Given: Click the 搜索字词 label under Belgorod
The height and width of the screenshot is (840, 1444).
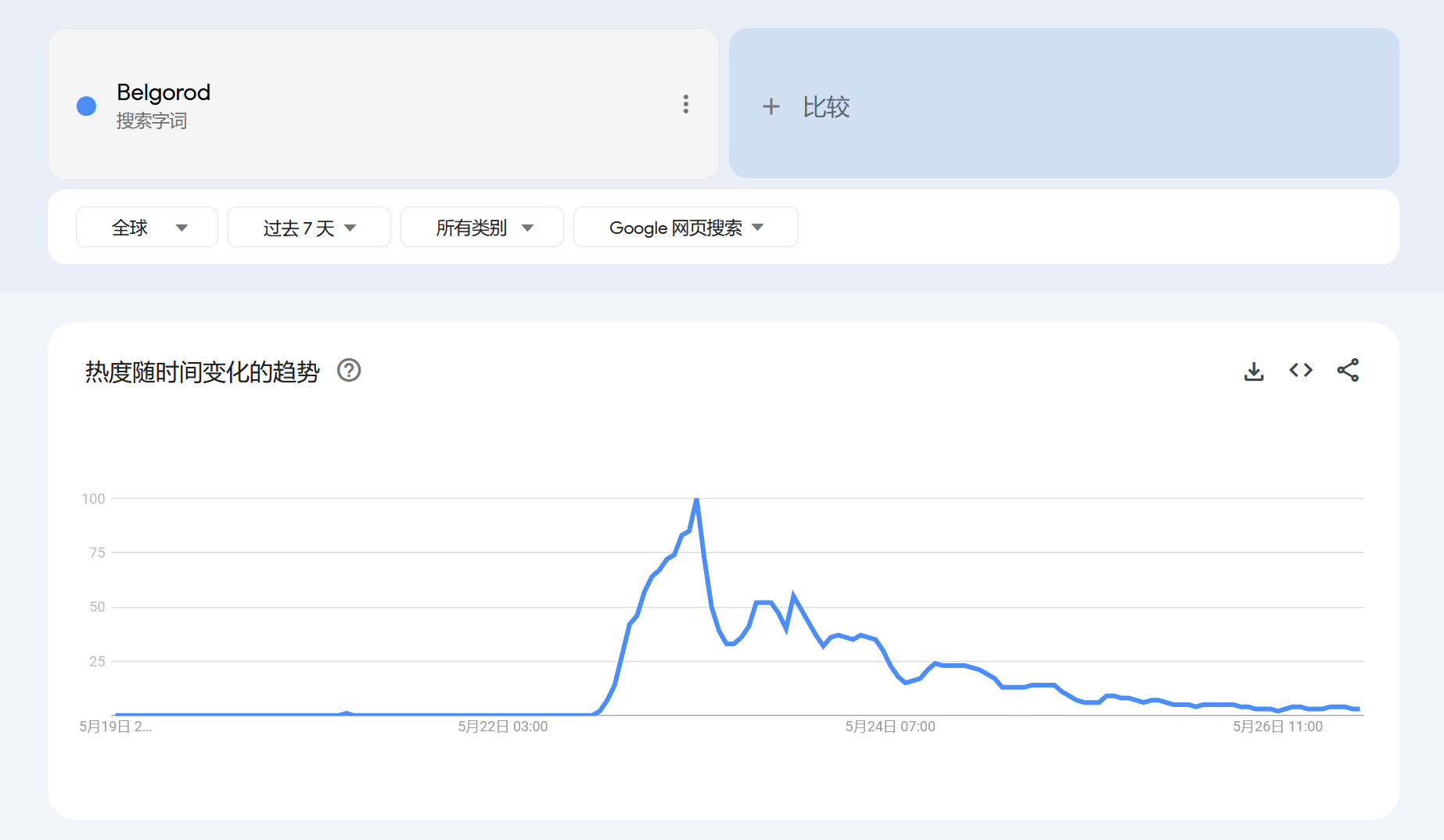Looking at the screenshot, I should [x=152, y=121].
